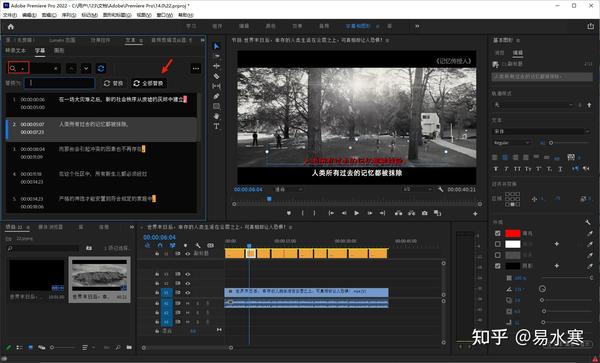Toggle the black shadow checkbox
Screen dimensions: 600x363
tap(497, 266)
